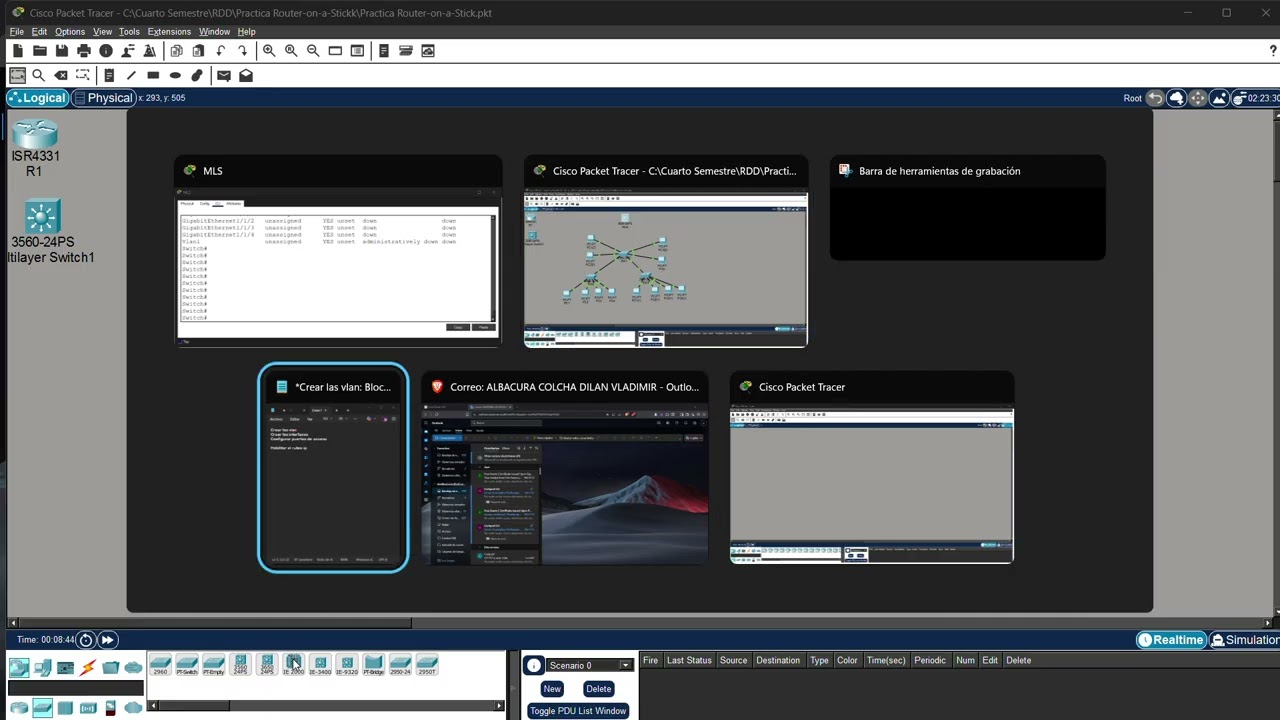
Task: Print using the printer toolbar icon
Action: [84, 51]
